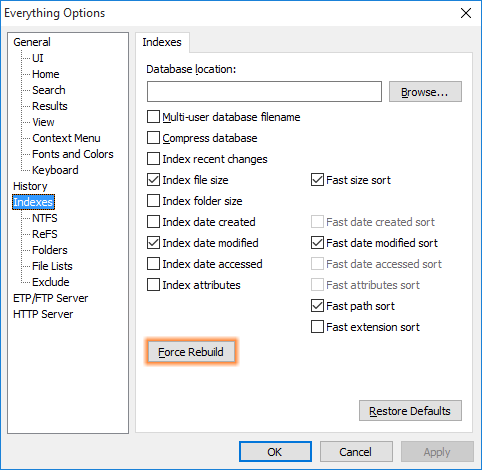The image size is (482, 470).
Task: Go to the Results options page
Action: pos(50,106)
